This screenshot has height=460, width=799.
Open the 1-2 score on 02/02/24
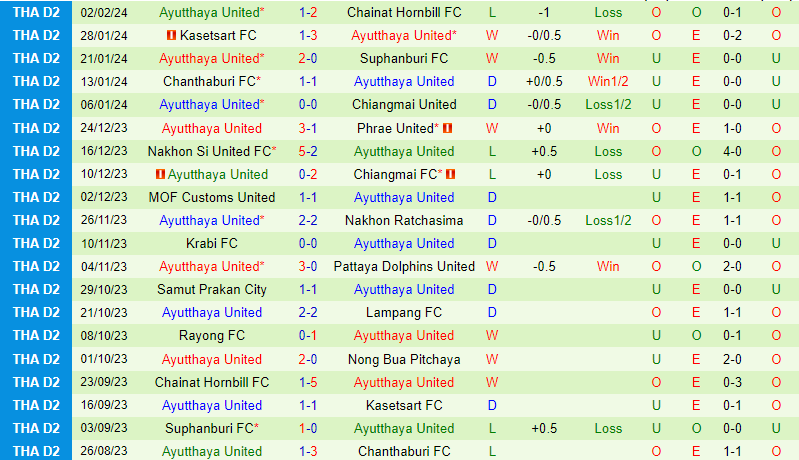pos(309,13)
